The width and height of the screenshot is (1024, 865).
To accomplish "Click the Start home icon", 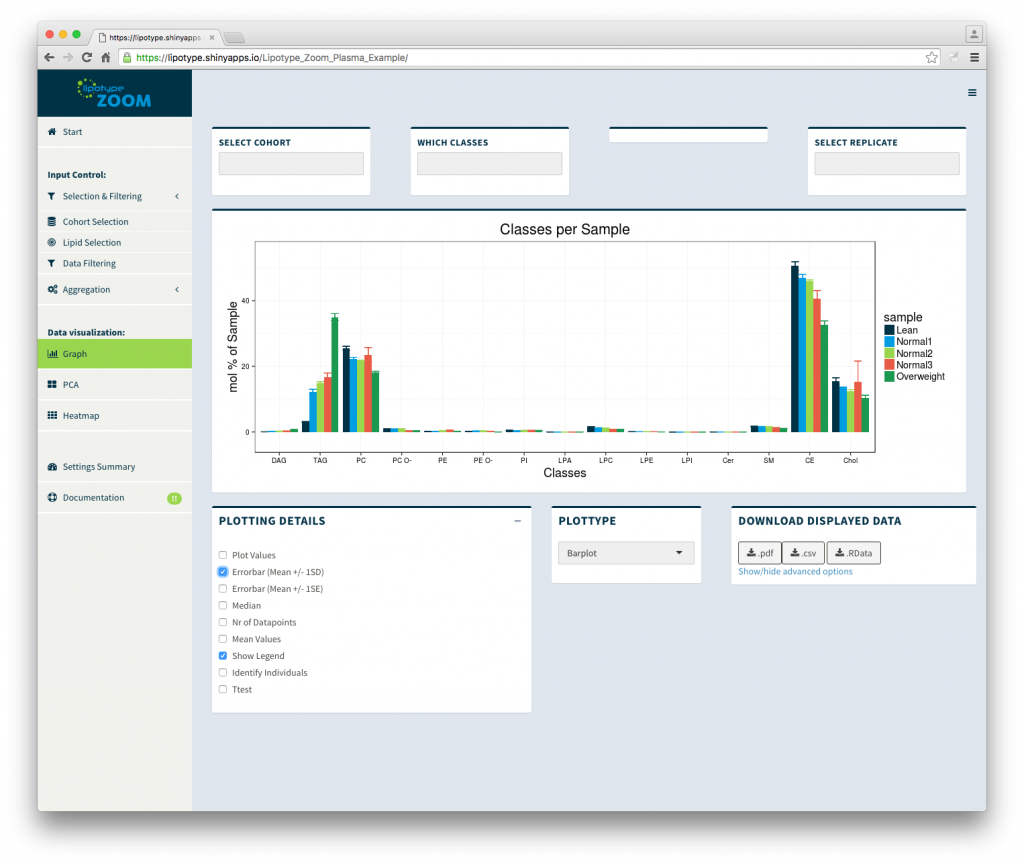I will coord(52,131).
